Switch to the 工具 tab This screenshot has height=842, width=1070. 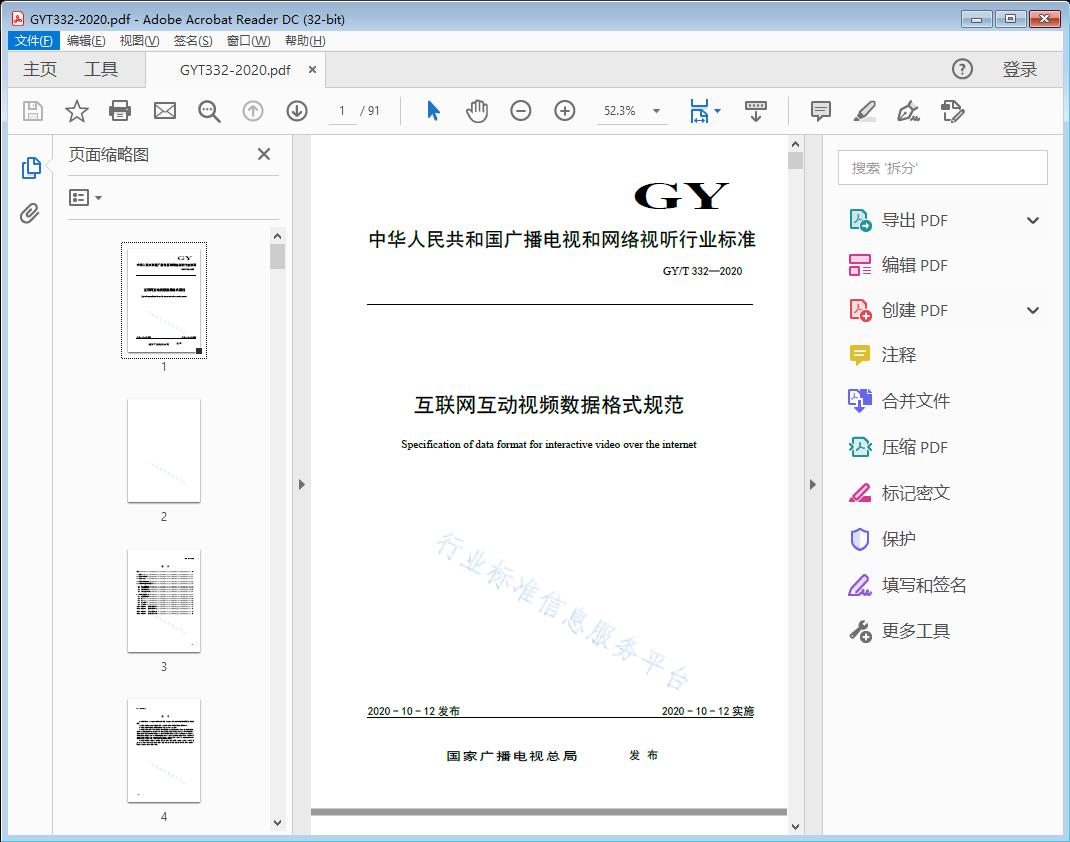101,69
